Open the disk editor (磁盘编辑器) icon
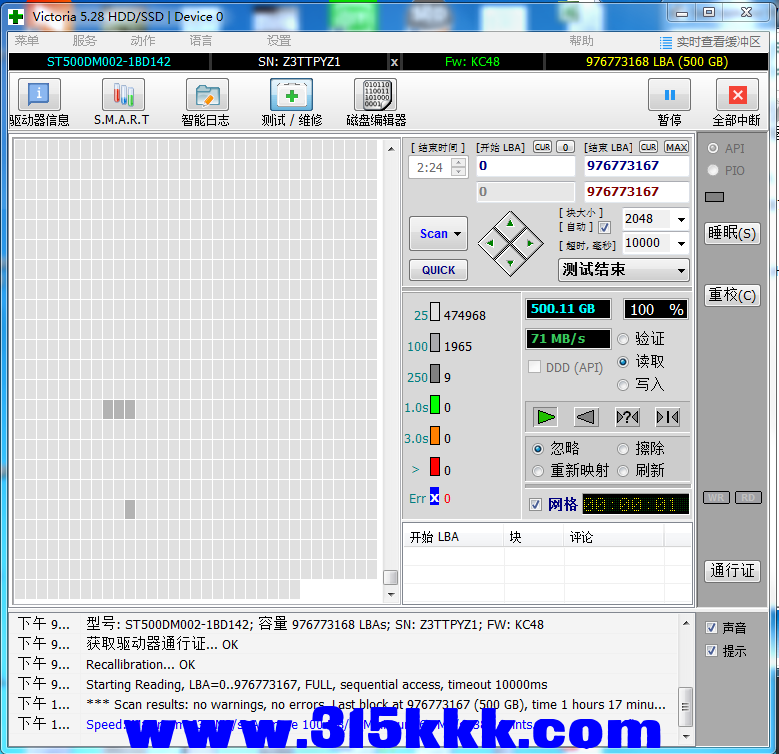Viewport: 779px width, 754px height. [376, 94]
